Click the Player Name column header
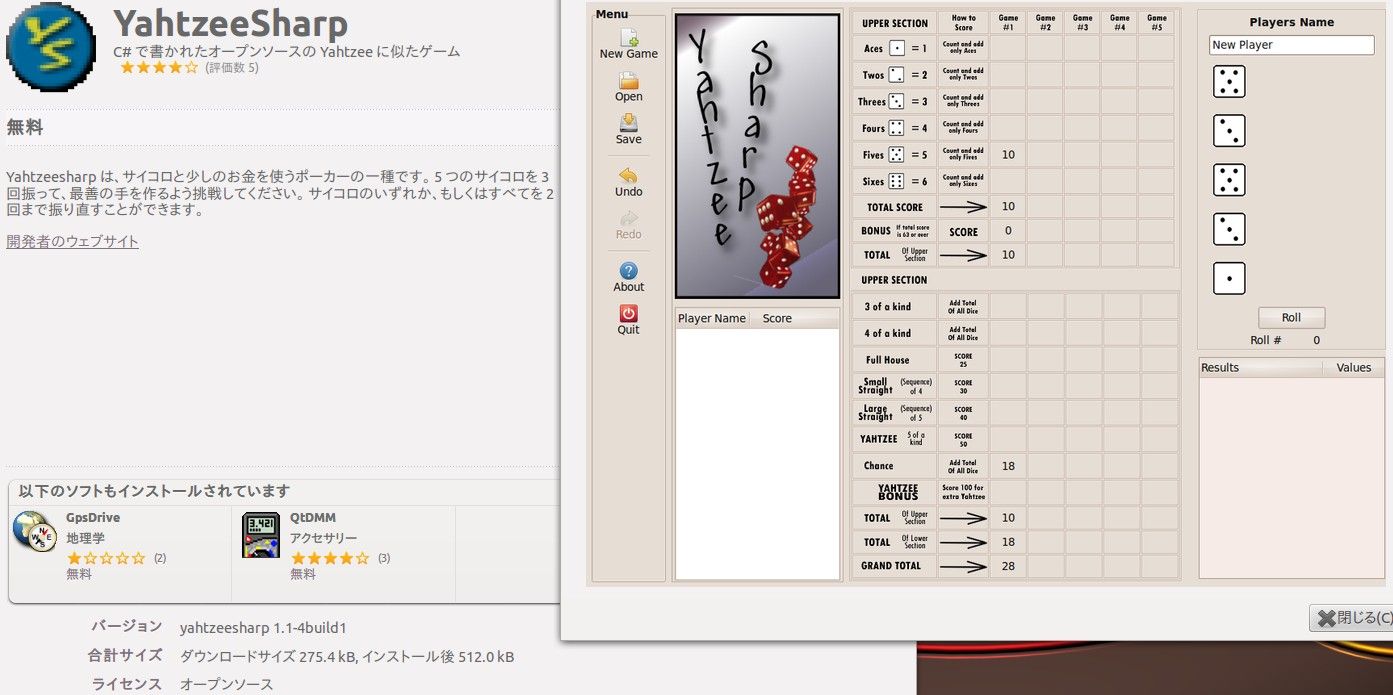 coord(712,318)
